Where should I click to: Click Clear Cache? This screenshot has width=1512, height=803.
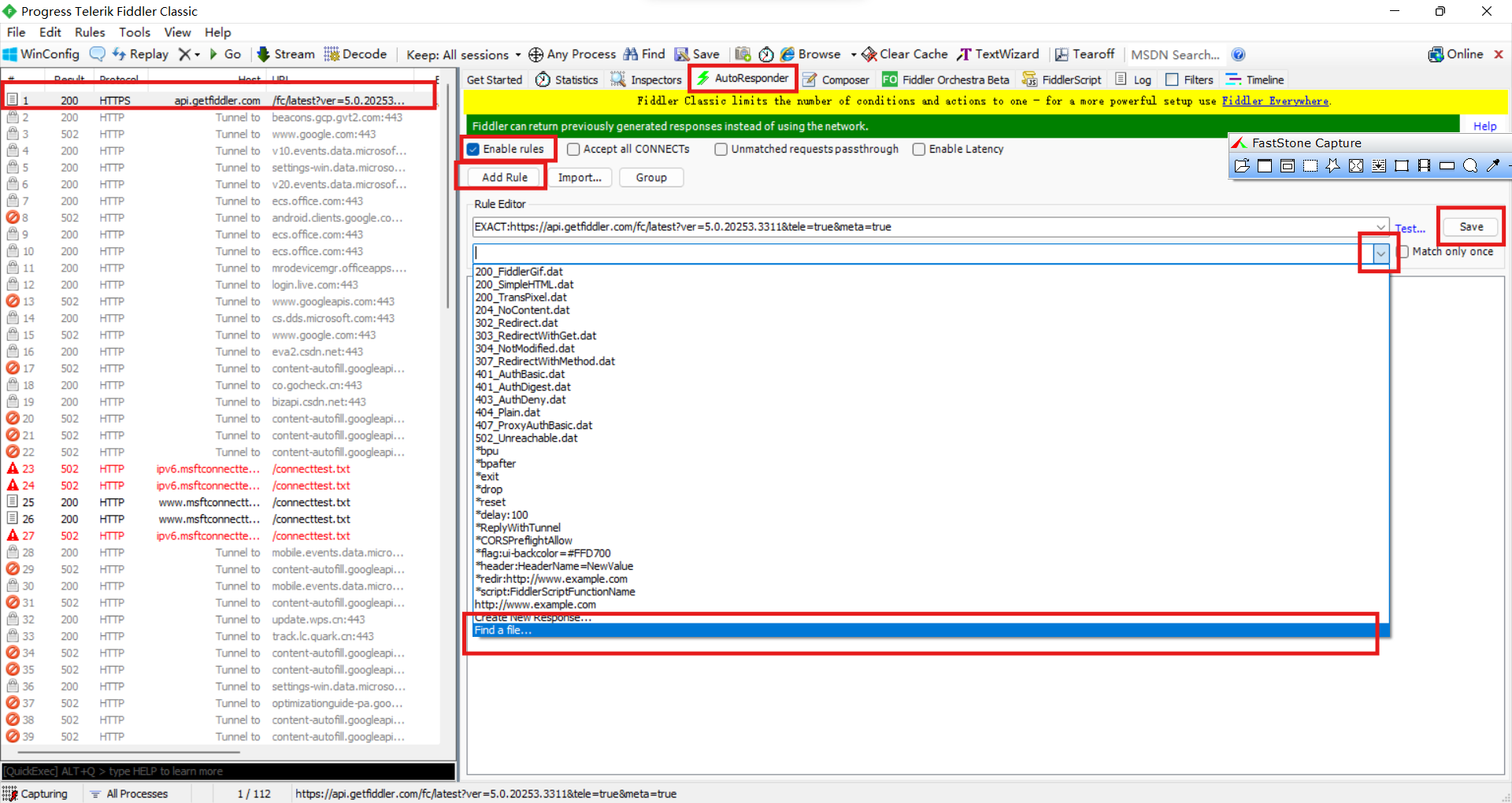pos(905,54)
